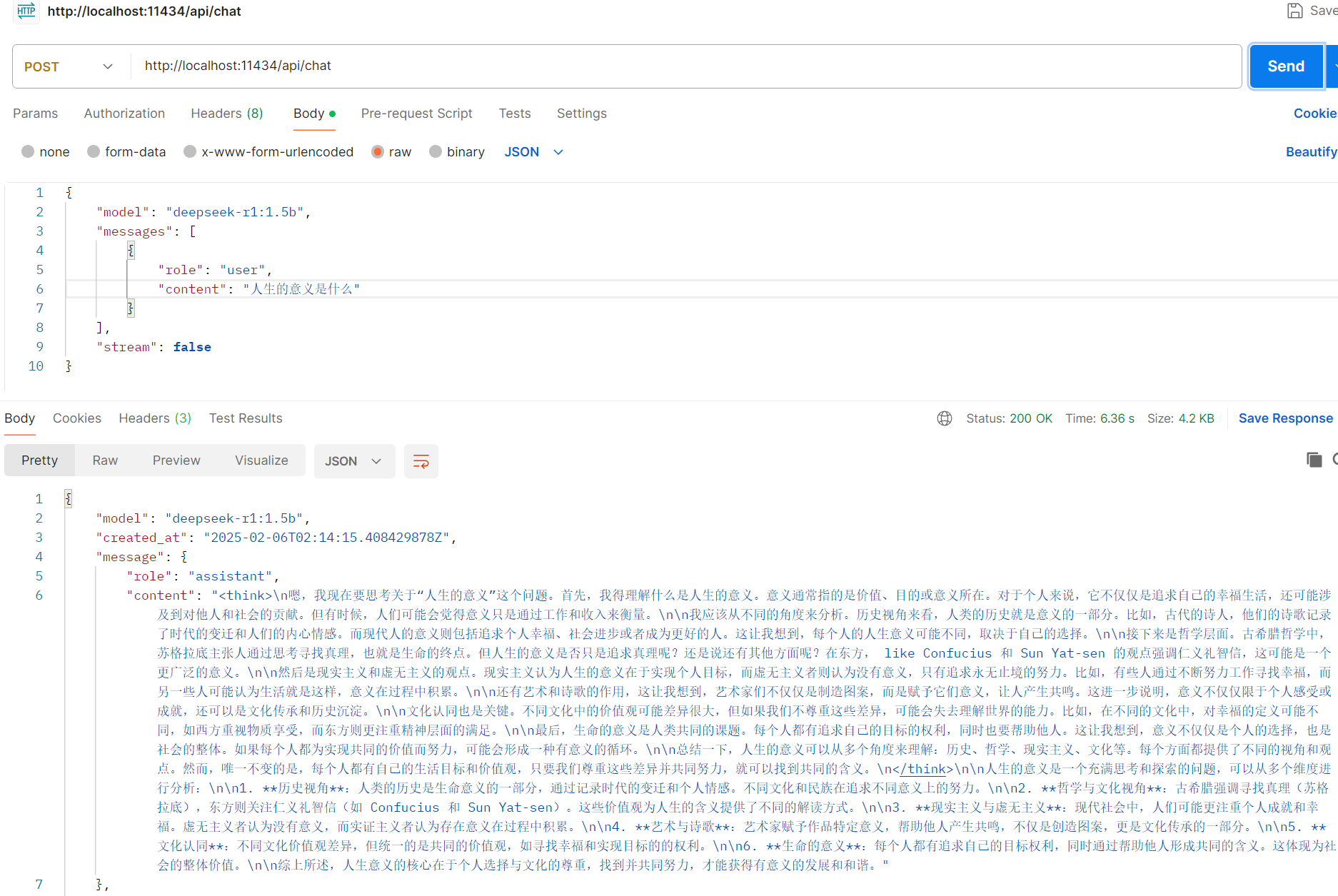The image size is (1338, 896).
Task: Select the none body type radio
Action: click(x=28, y=151)
